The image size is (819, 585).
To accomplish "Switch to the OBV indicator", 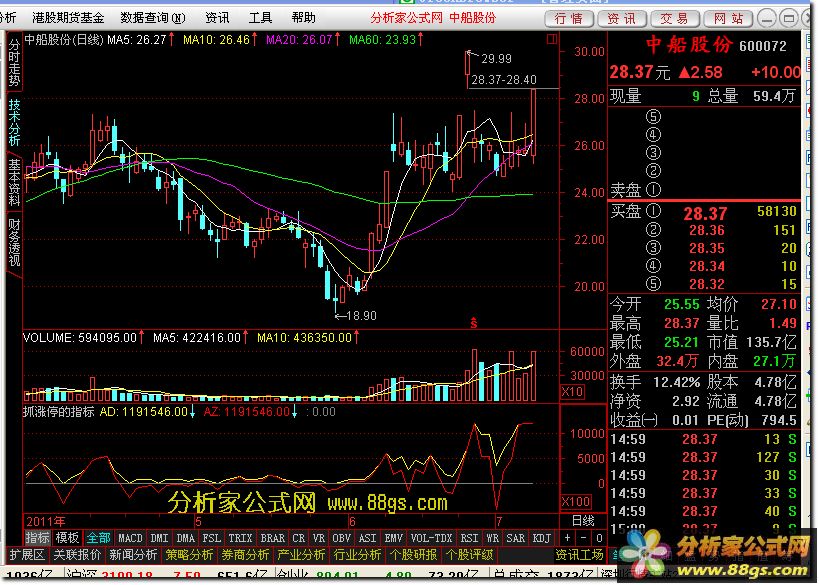I will pos(342,537).
